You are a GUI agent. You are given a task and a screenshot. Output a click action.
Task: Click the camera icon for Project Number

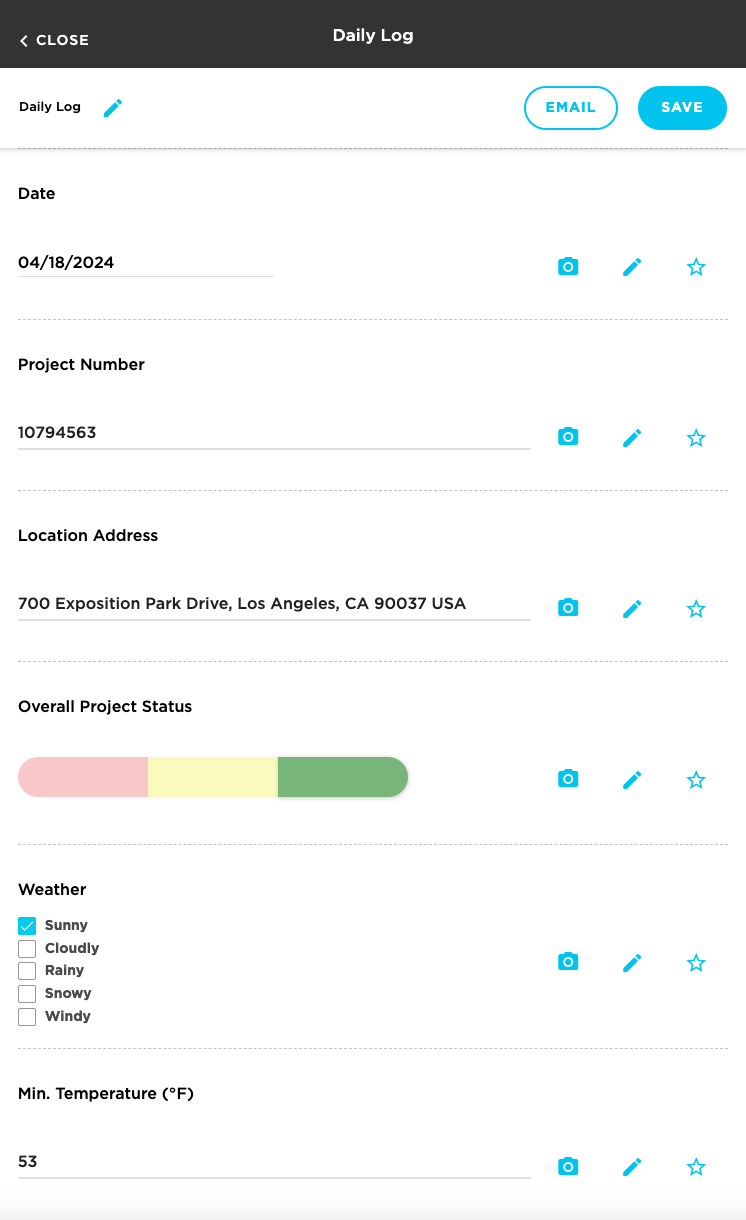click(x=567, y=437)
